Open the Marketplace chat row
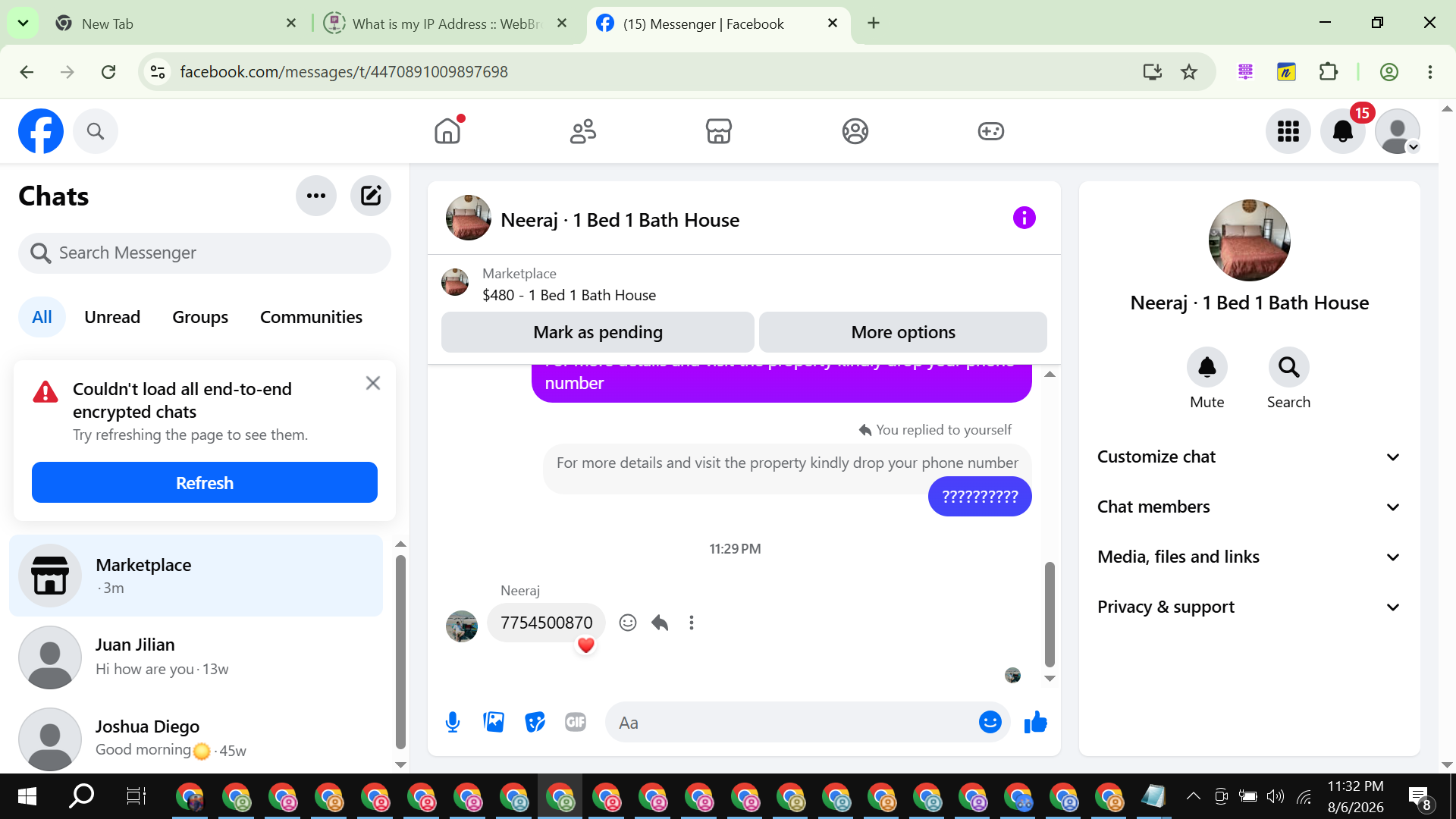This screenshot has height=819, width=1456. (196, 576)
